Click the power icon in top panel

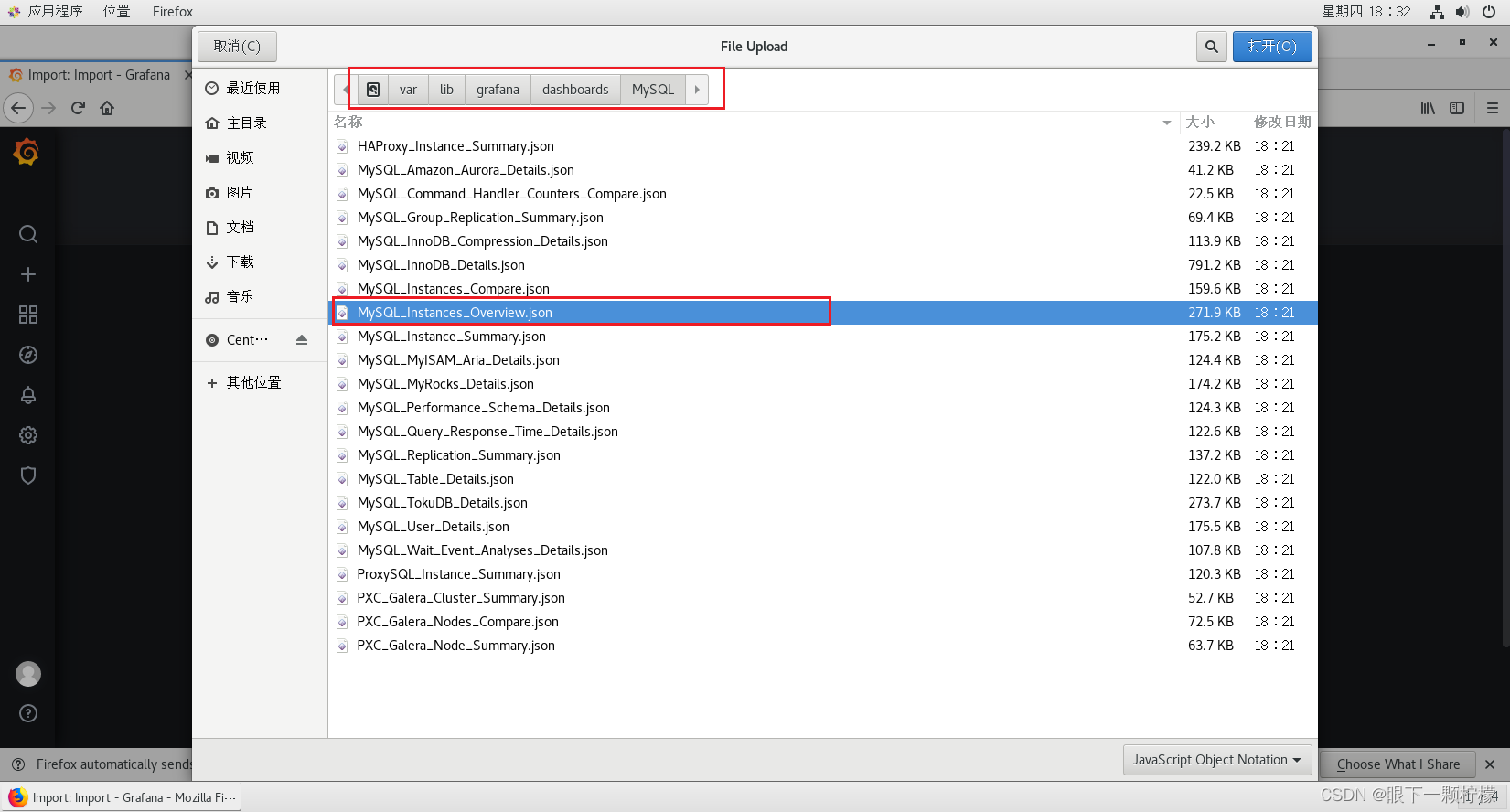pos(1489,12)
